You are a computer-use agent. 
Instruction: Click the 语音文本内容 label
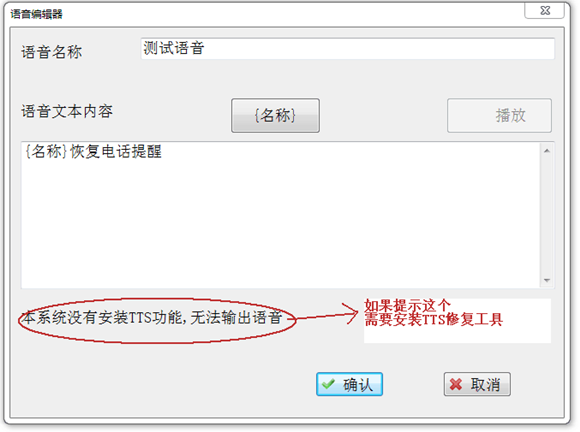click(x=67, y=111)
